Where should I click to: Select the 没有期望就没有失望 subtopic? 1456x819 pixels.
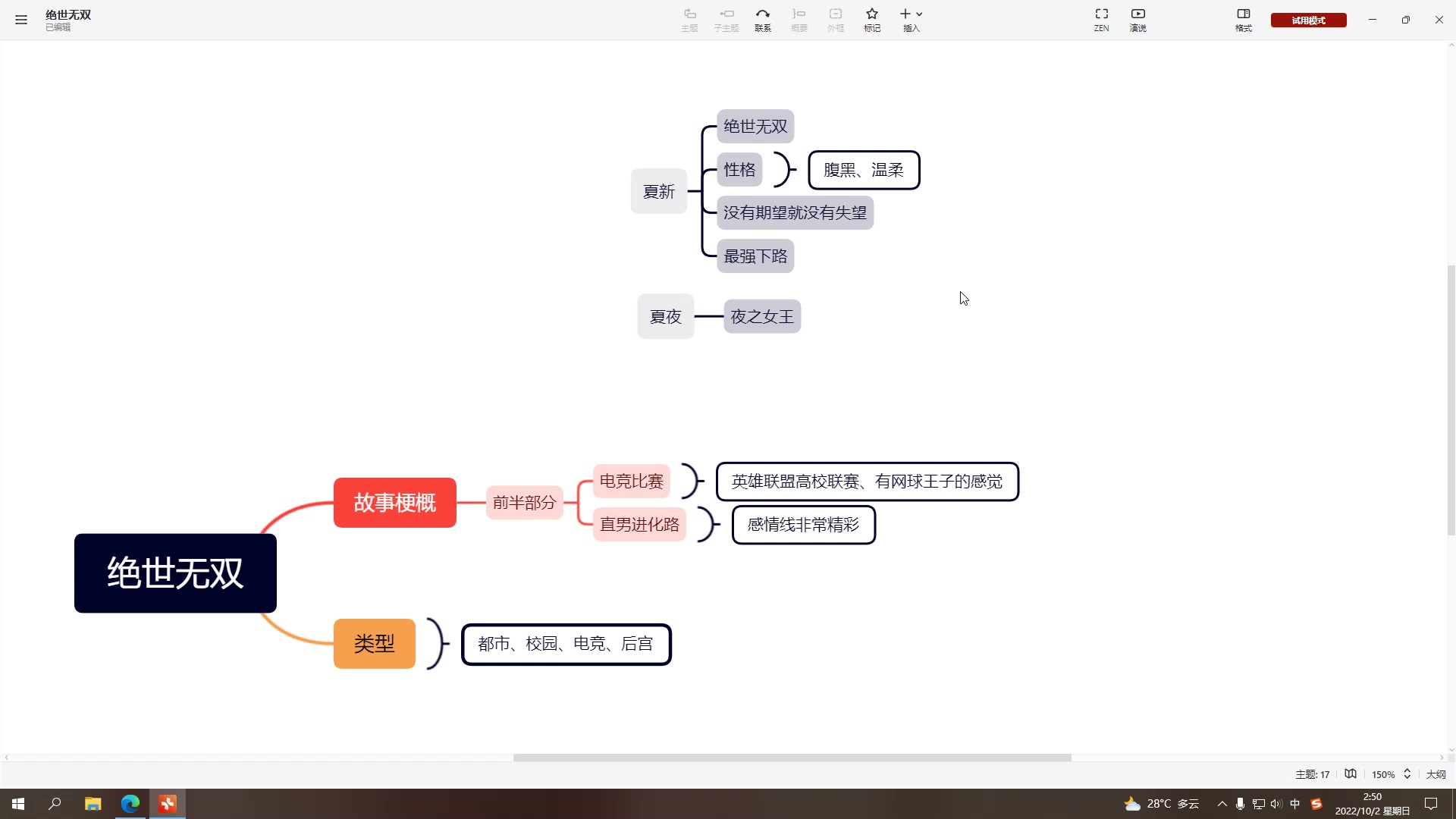[x=795, y=213]
